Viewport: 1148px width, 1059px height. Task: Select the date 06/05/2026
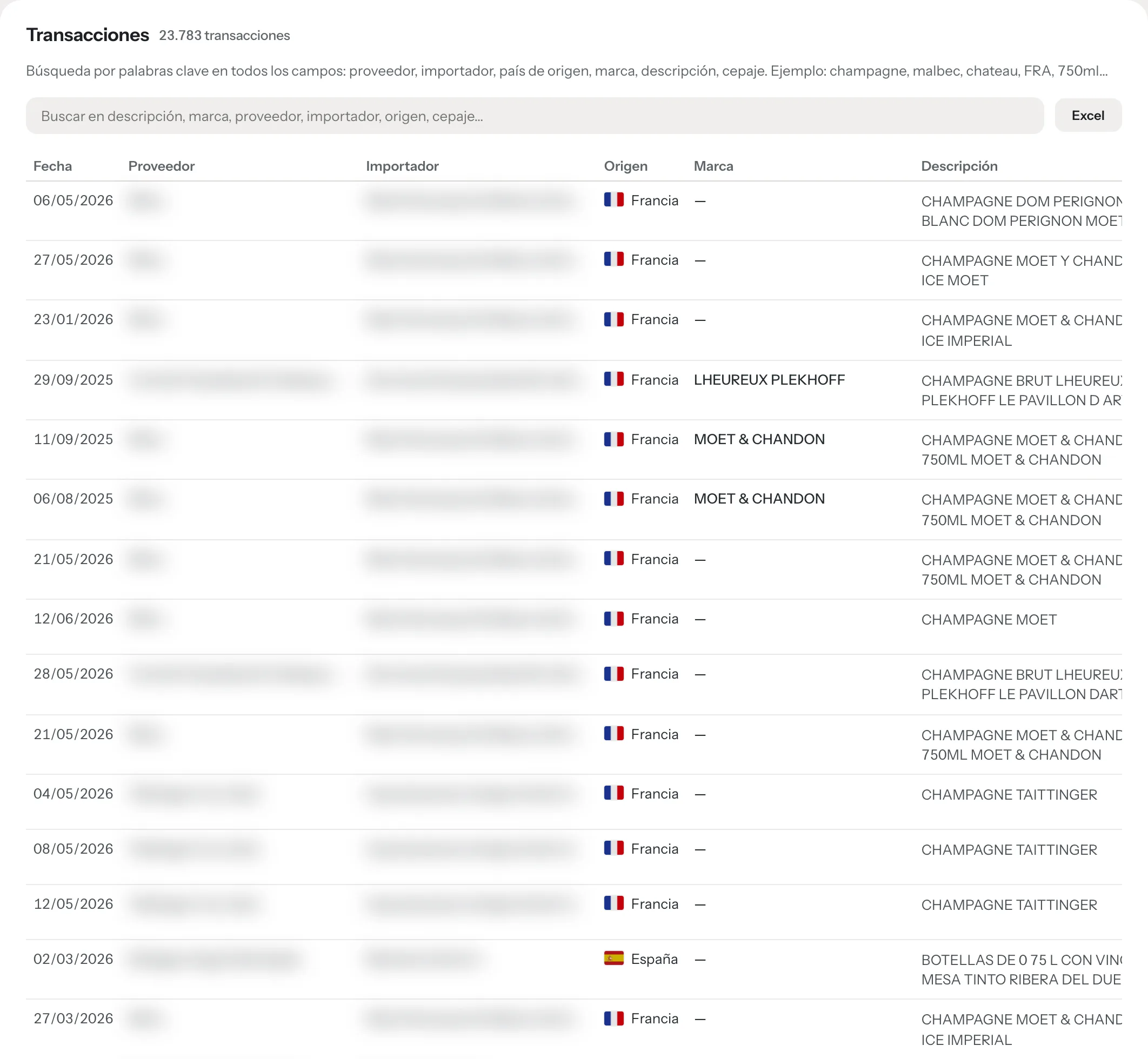74,200
